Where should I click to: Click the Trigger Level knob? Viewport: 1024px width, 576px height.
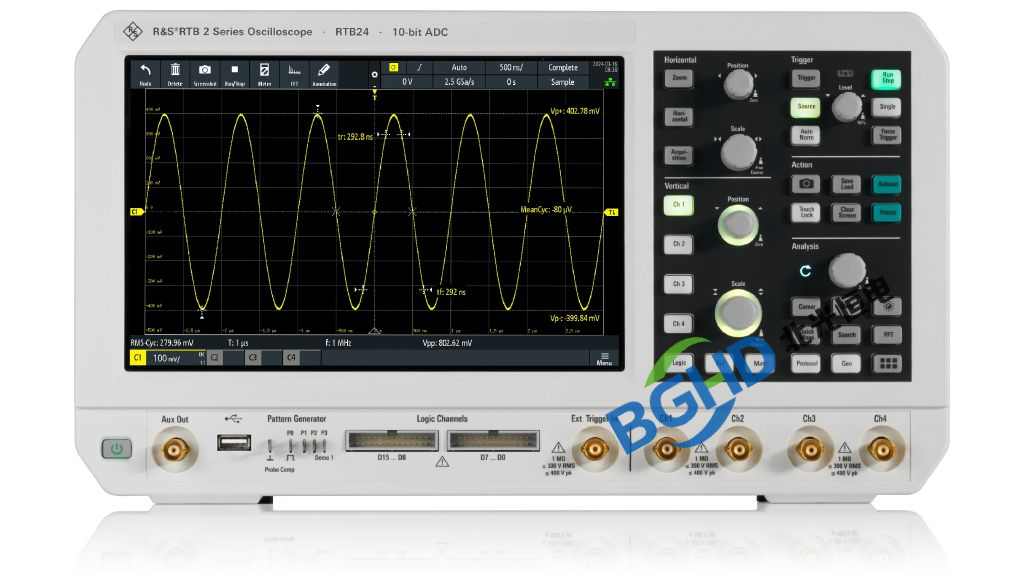click(847, 106)
